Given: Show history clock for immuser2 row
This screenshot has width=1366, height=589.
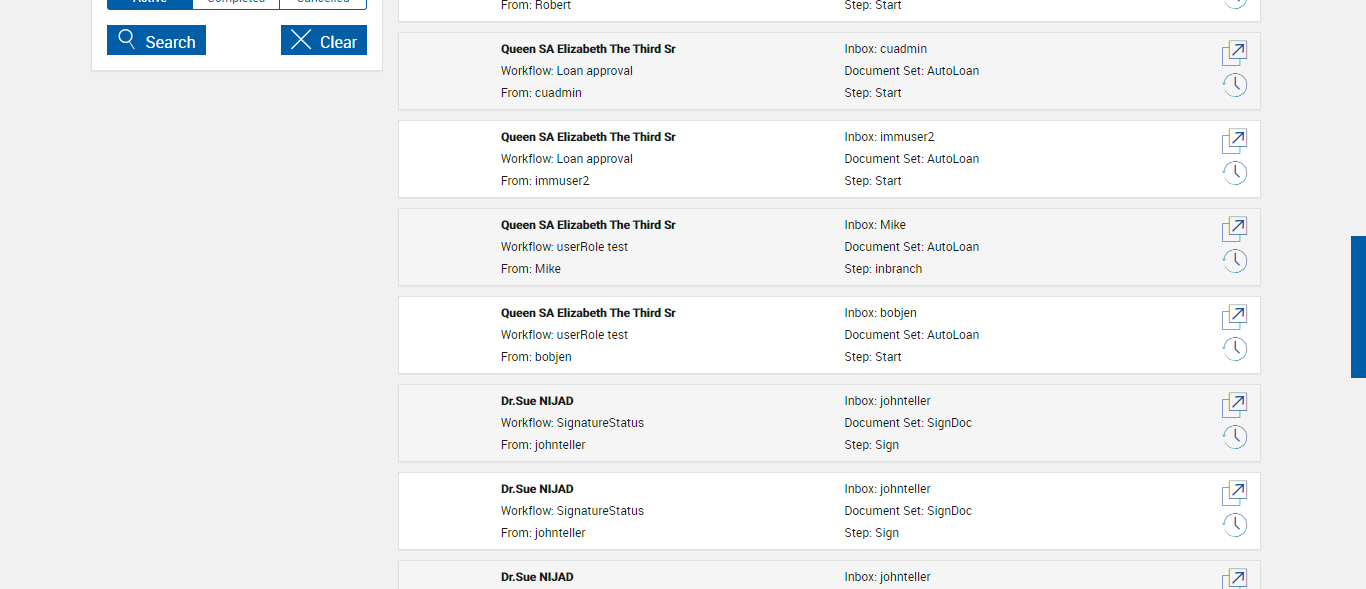Looking at the screenshot, I should click(1234, 173).
